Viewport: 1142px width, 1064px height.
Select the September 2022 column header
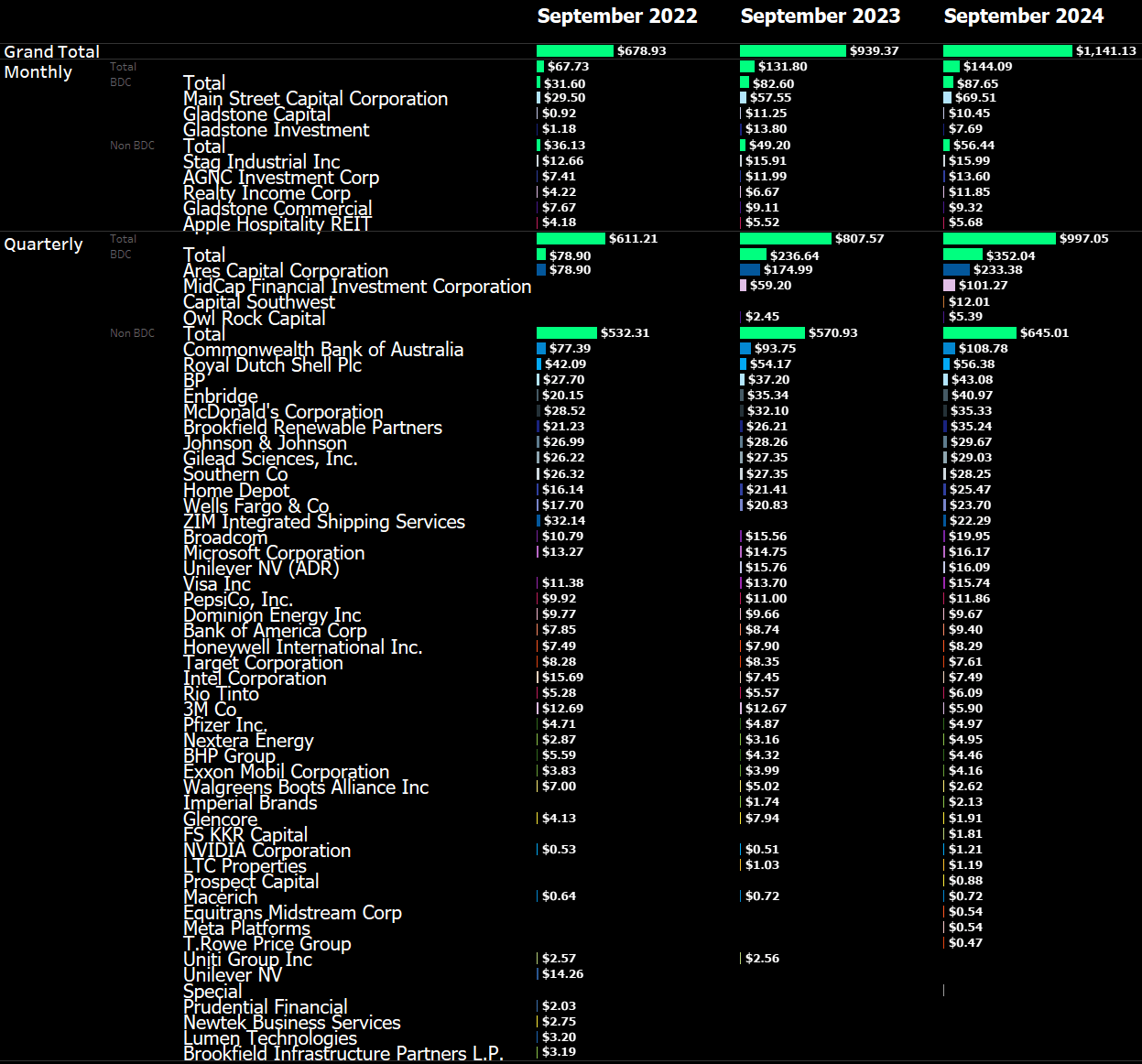click(617, 16)
